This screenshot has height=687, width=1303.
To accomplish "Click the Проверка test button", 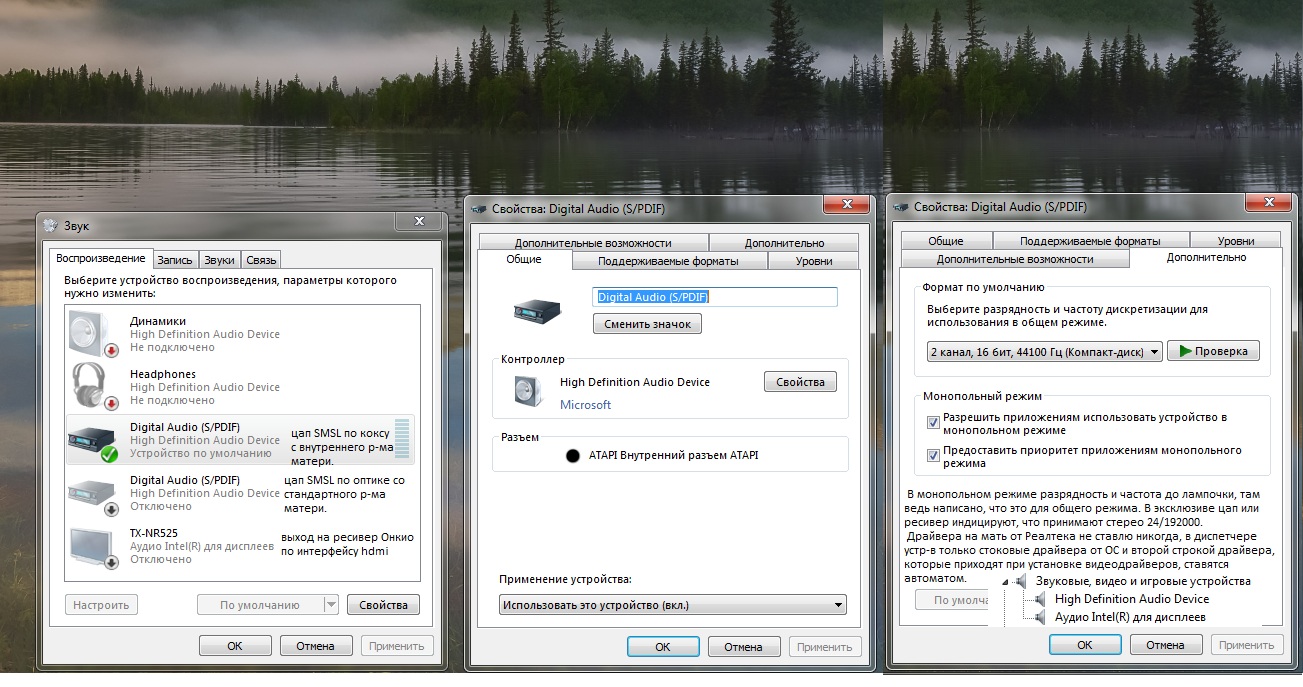I will pos(1213,351).
